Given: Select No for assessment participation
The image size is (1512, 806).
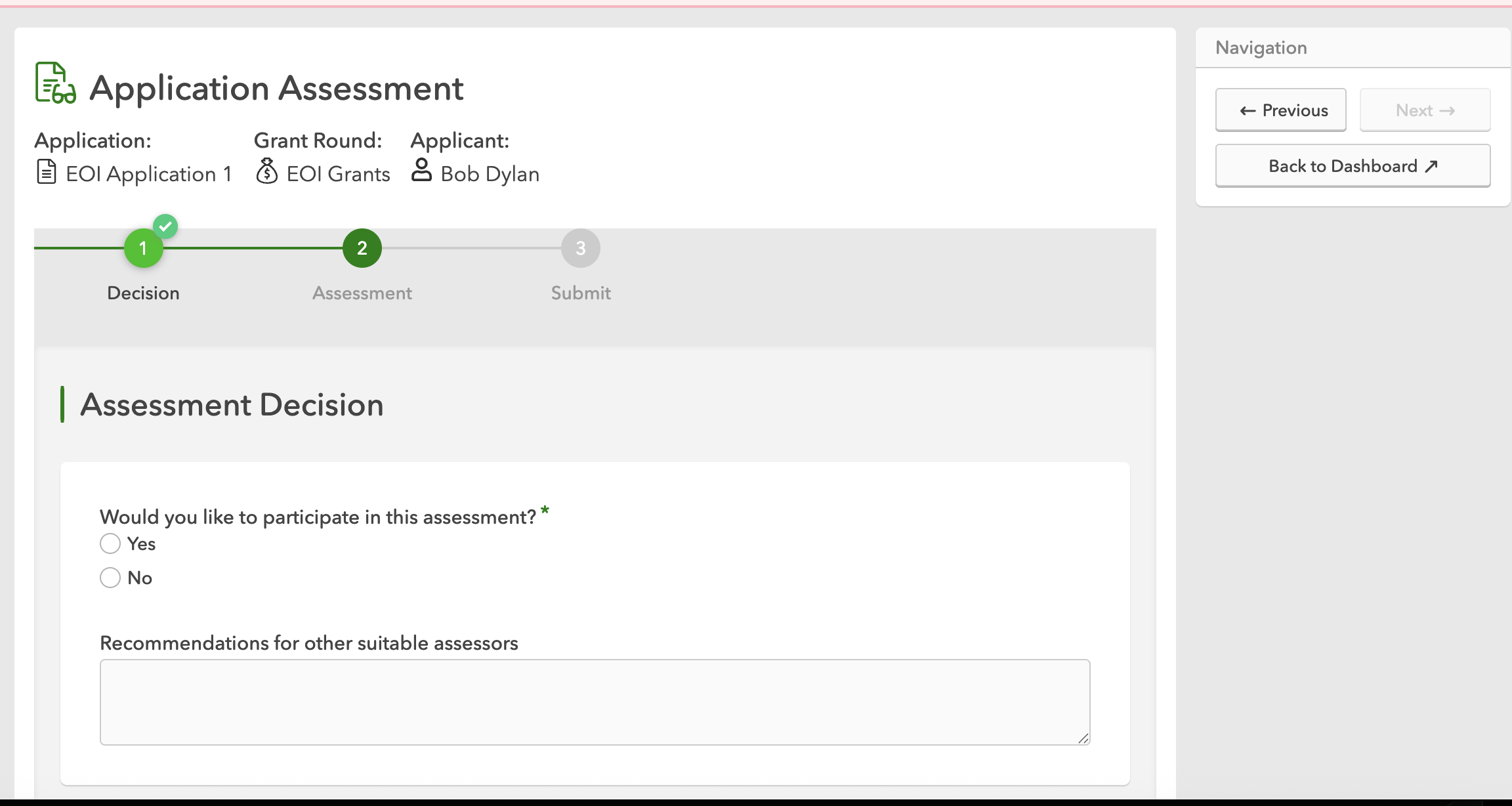Looking at the screenshot, I should pyautogui.click(x=110, y=578).
